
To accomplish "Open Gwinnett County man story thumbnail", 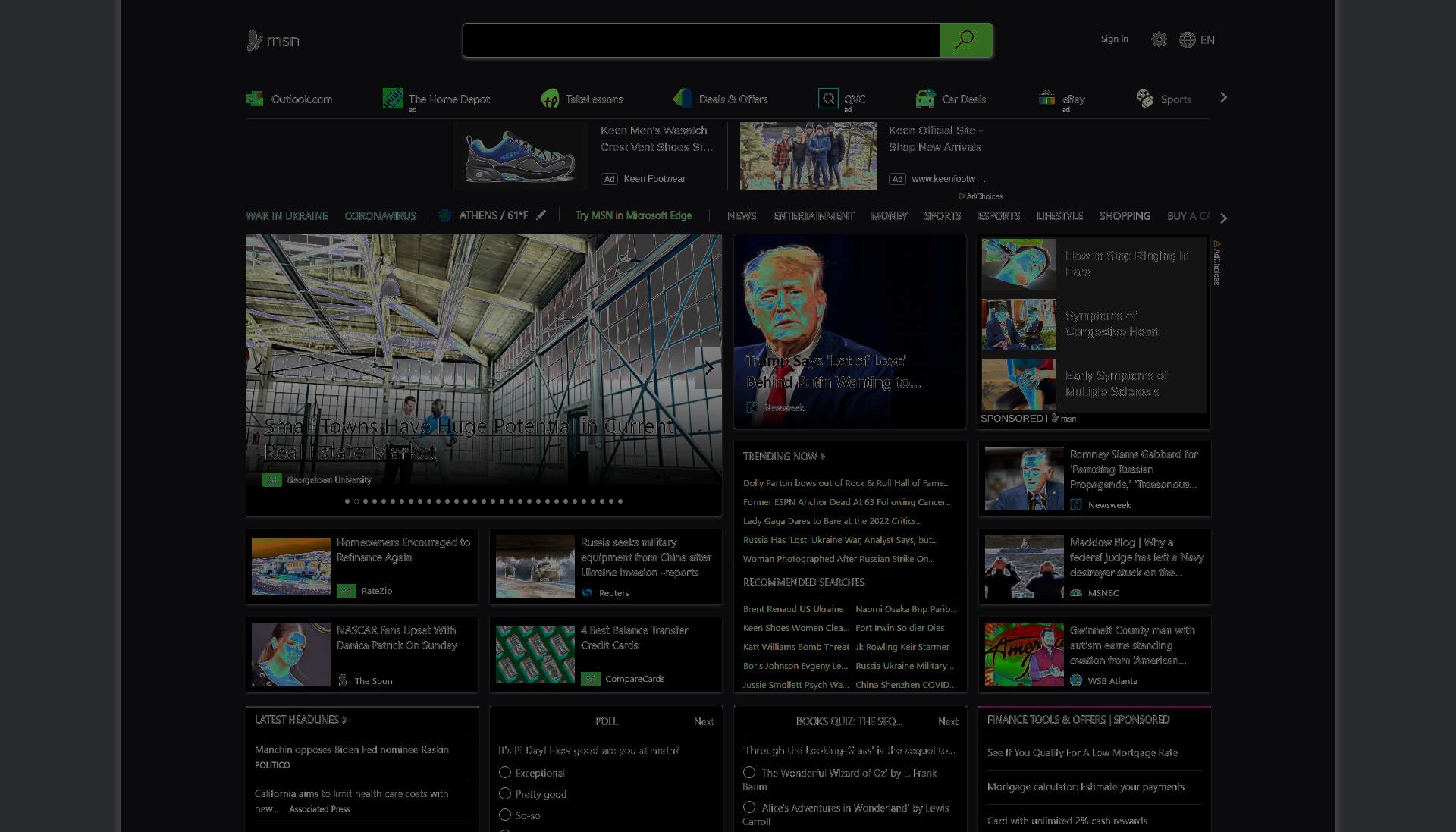I will pyautogui.click(x=1024, y=655).
